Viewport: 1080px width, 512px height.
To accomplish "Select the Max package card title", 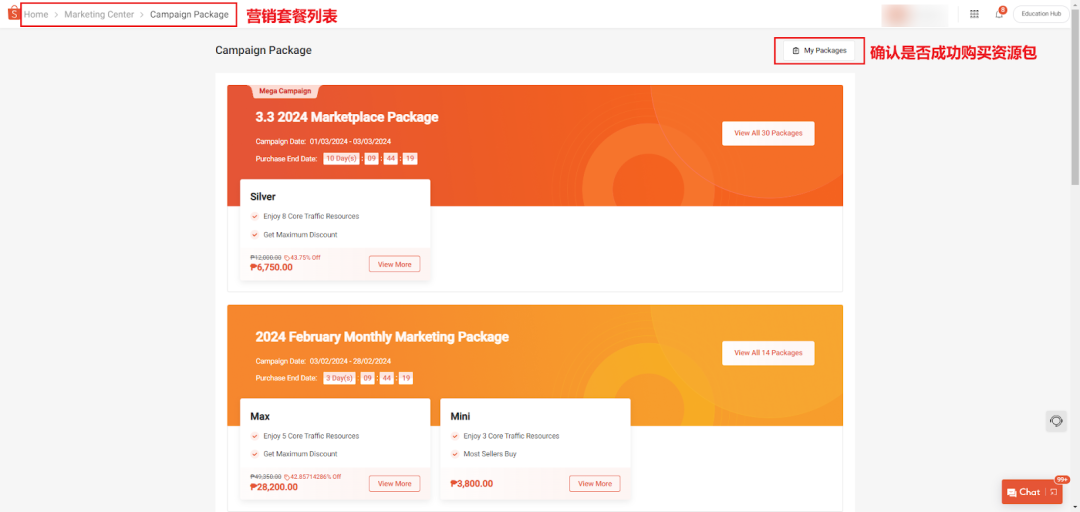I will click(260, 417).
